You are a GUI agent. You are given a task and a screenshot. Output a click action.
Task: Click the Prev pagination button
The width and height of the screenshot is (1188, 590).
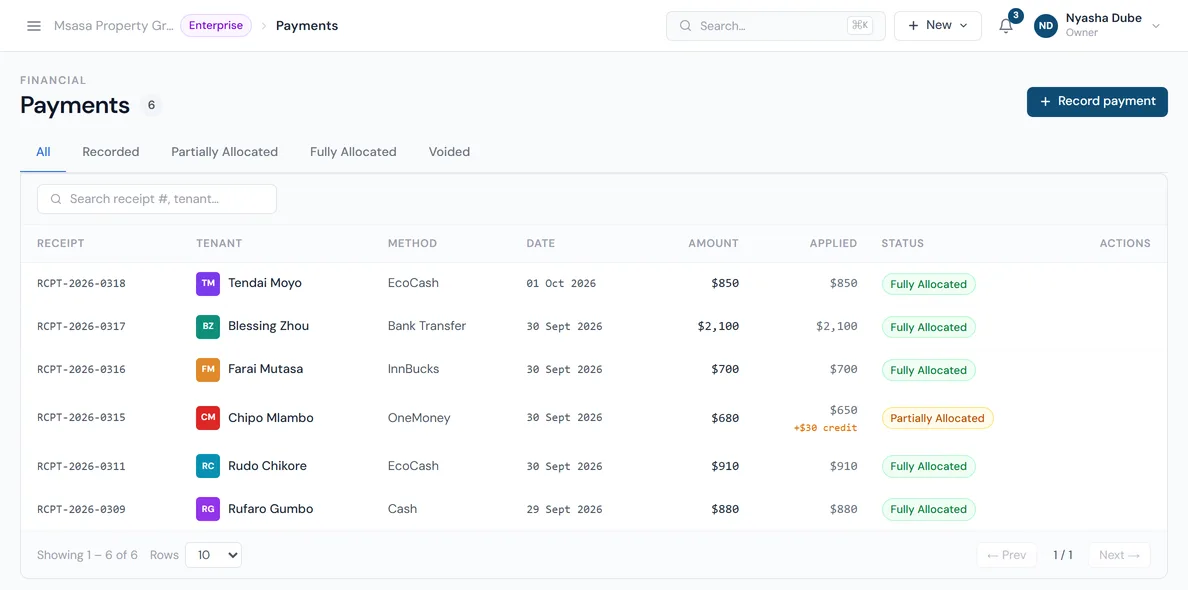pyautogui.click(x=1006, y=555)
